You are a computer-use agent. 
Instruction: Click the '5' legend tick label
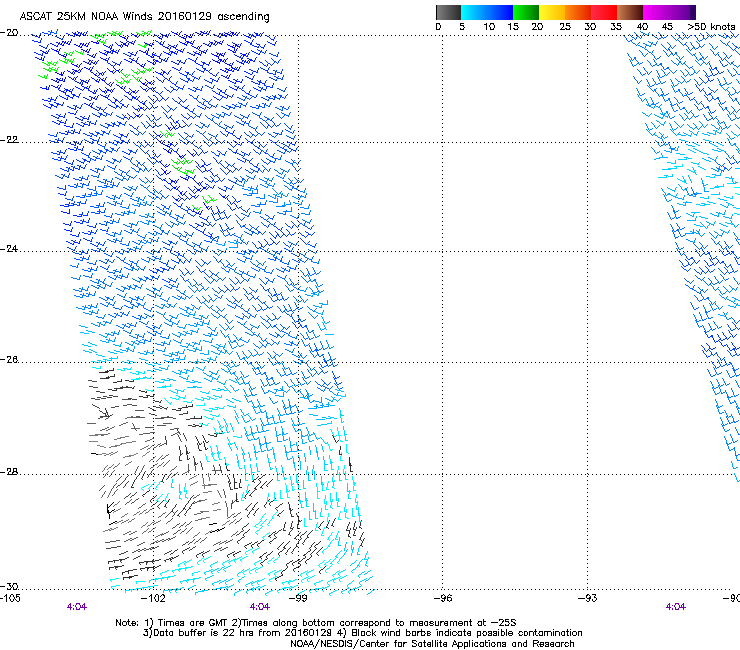pyautogui.click(x=462, y=27)
